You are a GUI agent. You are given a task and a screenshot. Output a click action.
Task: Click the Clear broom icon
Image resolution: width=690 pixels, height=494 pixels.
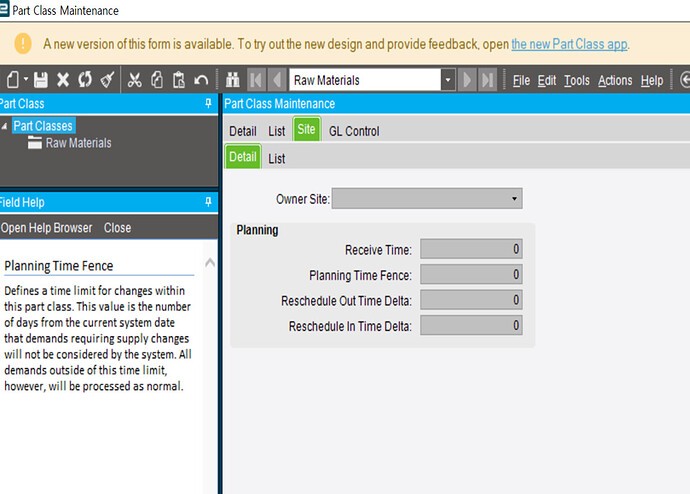point(106,80)
